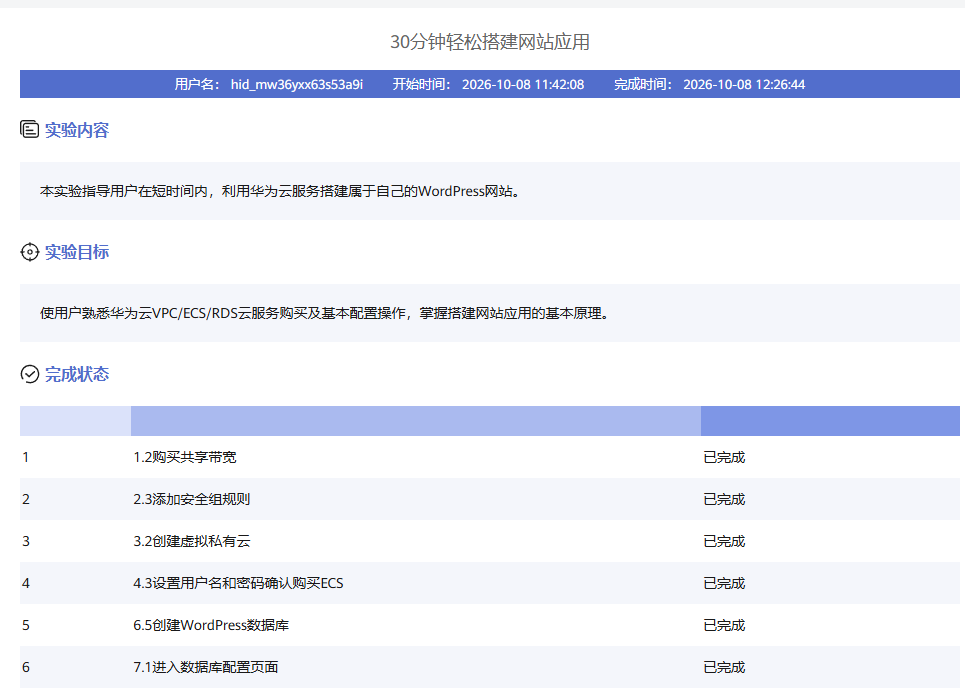Click sequence number 5 in the status table
Image resolution: width=965 pixels, height=696 pixels.
25,625
